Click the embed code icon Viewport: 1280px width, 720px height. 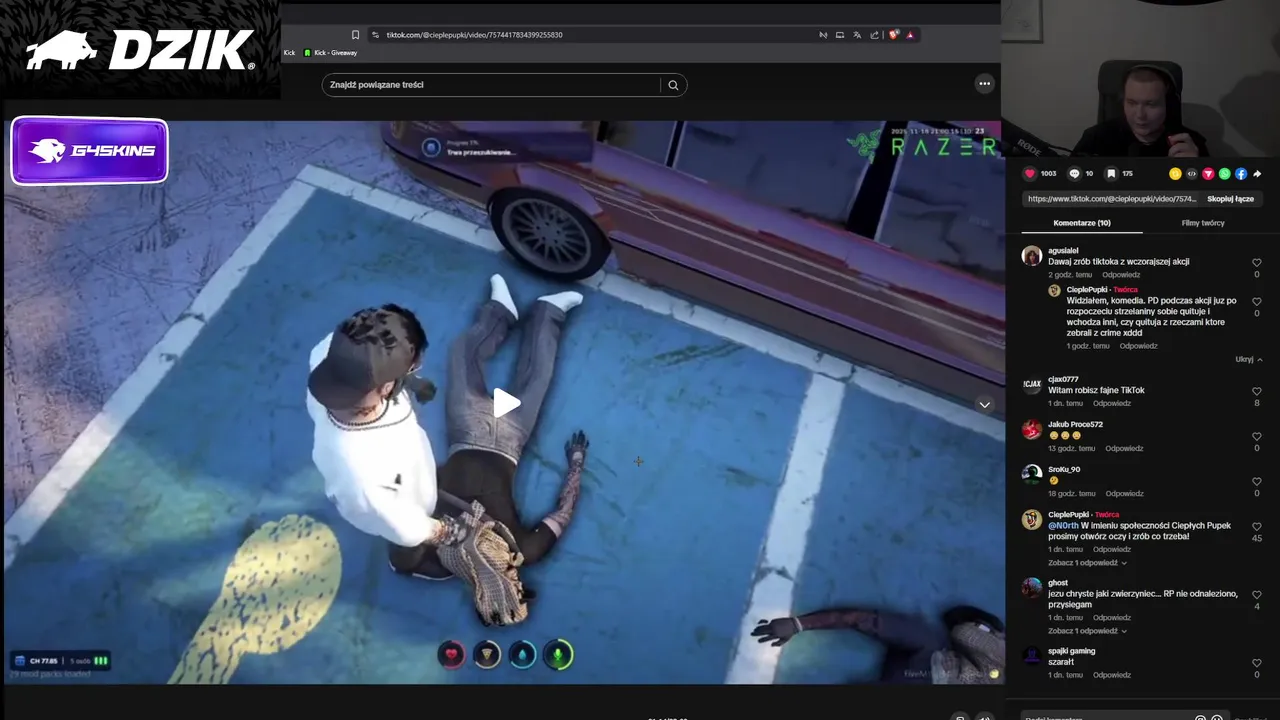click(1191, 174)
